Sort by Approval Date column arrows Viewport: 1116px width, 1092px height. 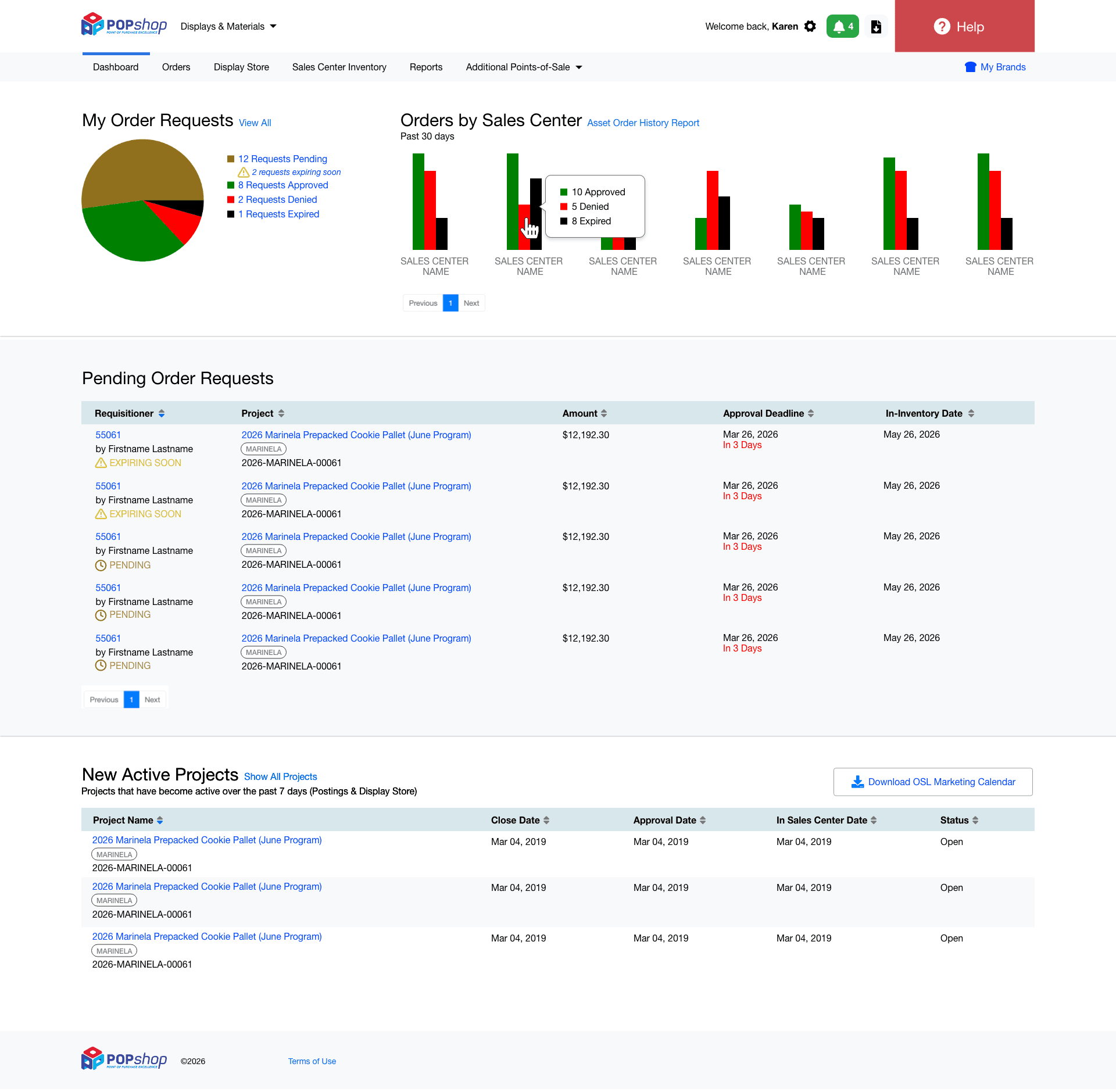tap(703, 820)
